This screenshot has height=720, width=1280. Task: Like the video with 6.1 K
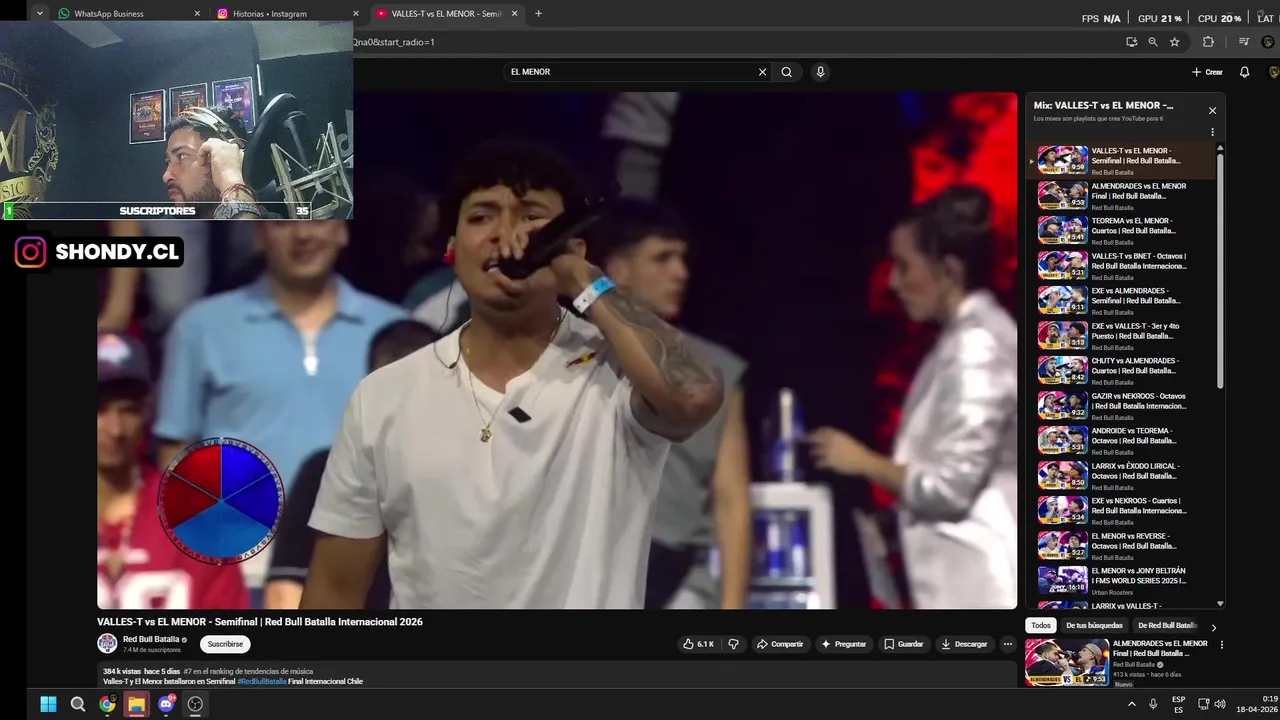(698, 644)
